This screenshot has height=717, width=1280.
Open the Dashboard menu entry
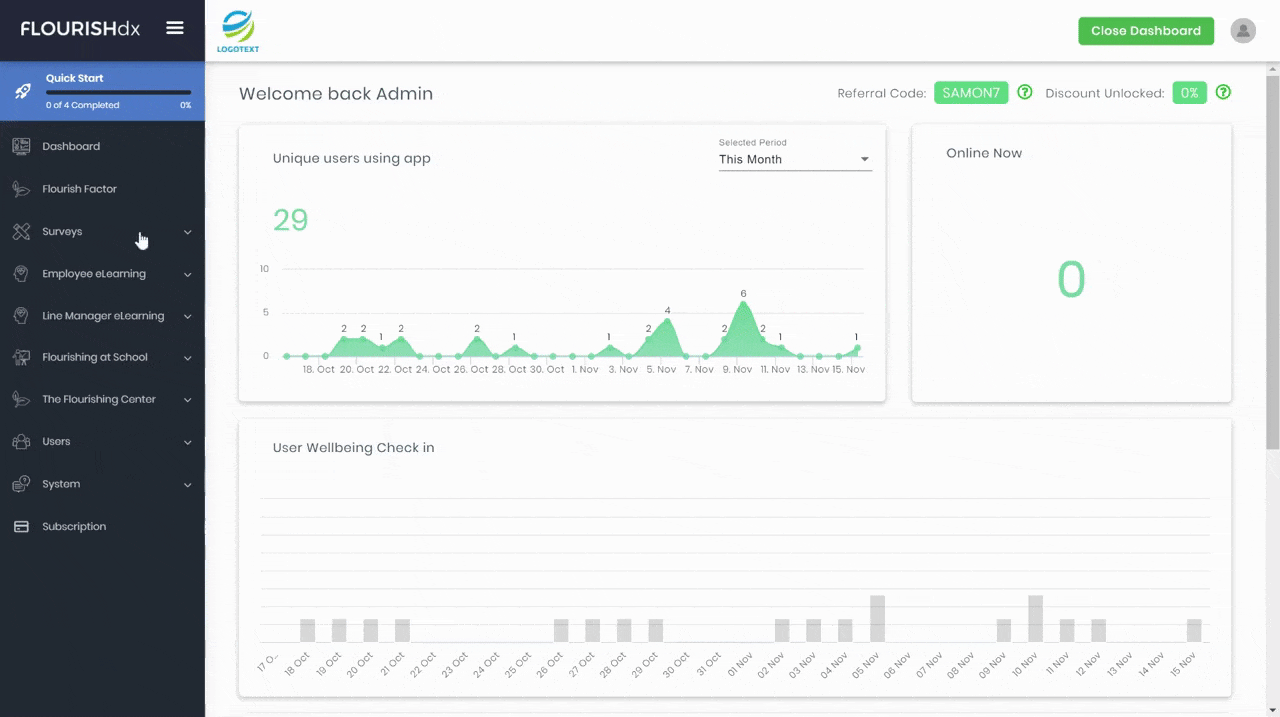click(71, 146)
